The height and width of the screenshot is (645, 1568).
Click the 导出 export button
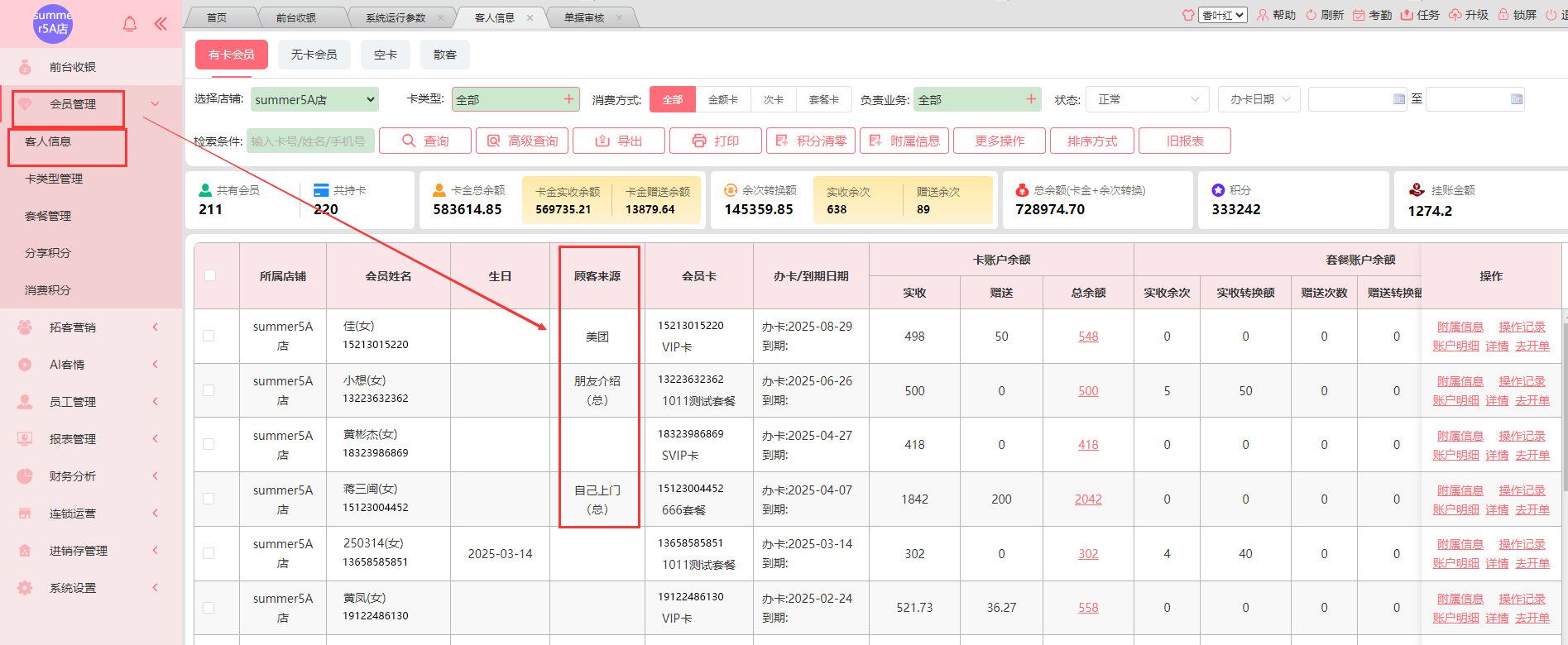619,141
